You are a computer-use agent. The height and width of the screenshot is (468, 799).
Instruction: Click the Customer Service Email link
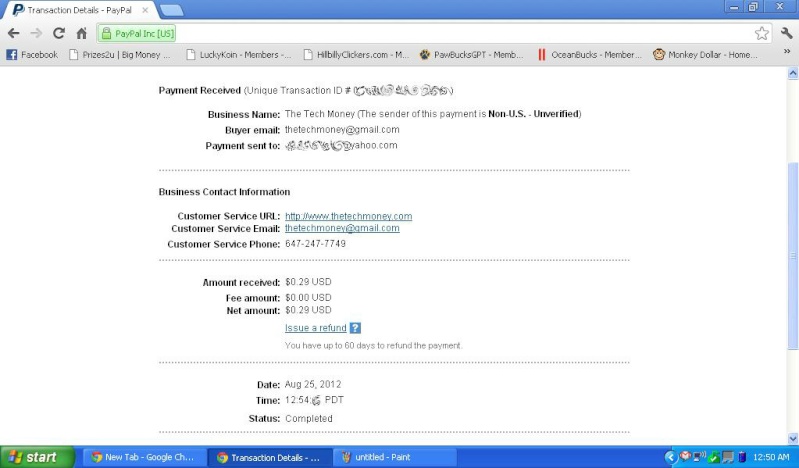point(342,228)
